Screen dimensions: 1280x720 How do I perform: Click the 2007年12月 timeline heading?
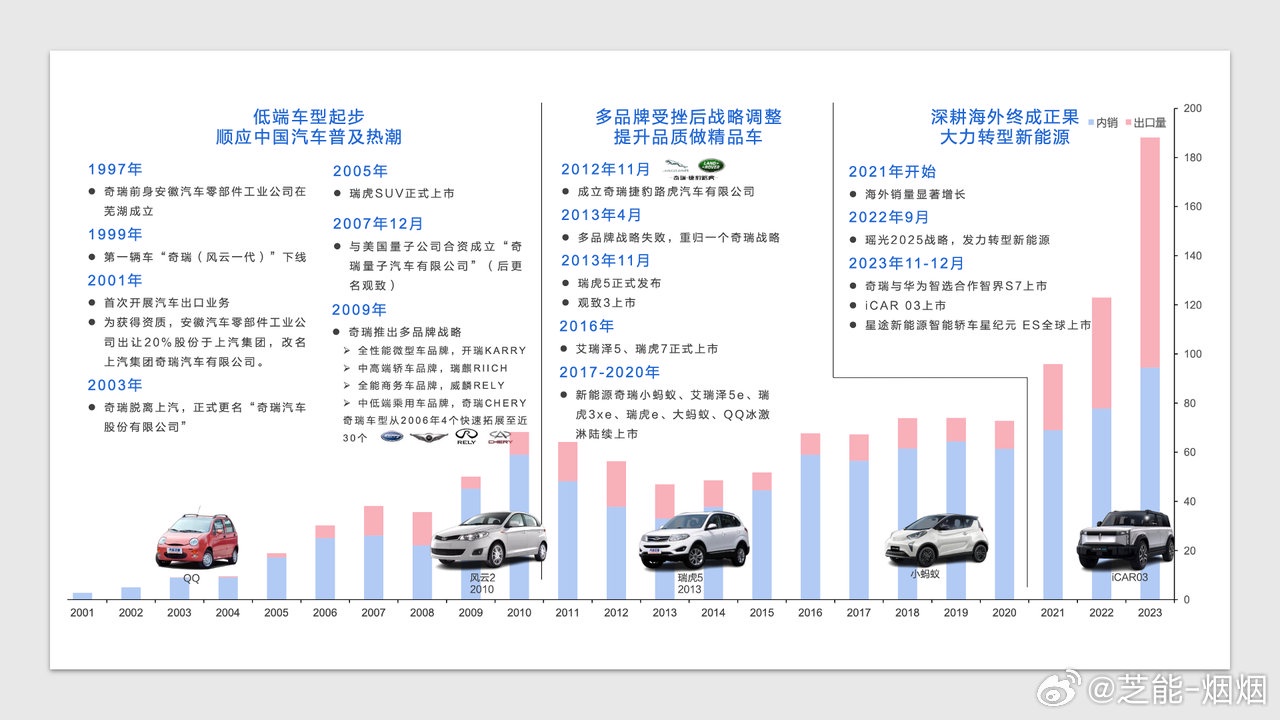pos(378,223)
